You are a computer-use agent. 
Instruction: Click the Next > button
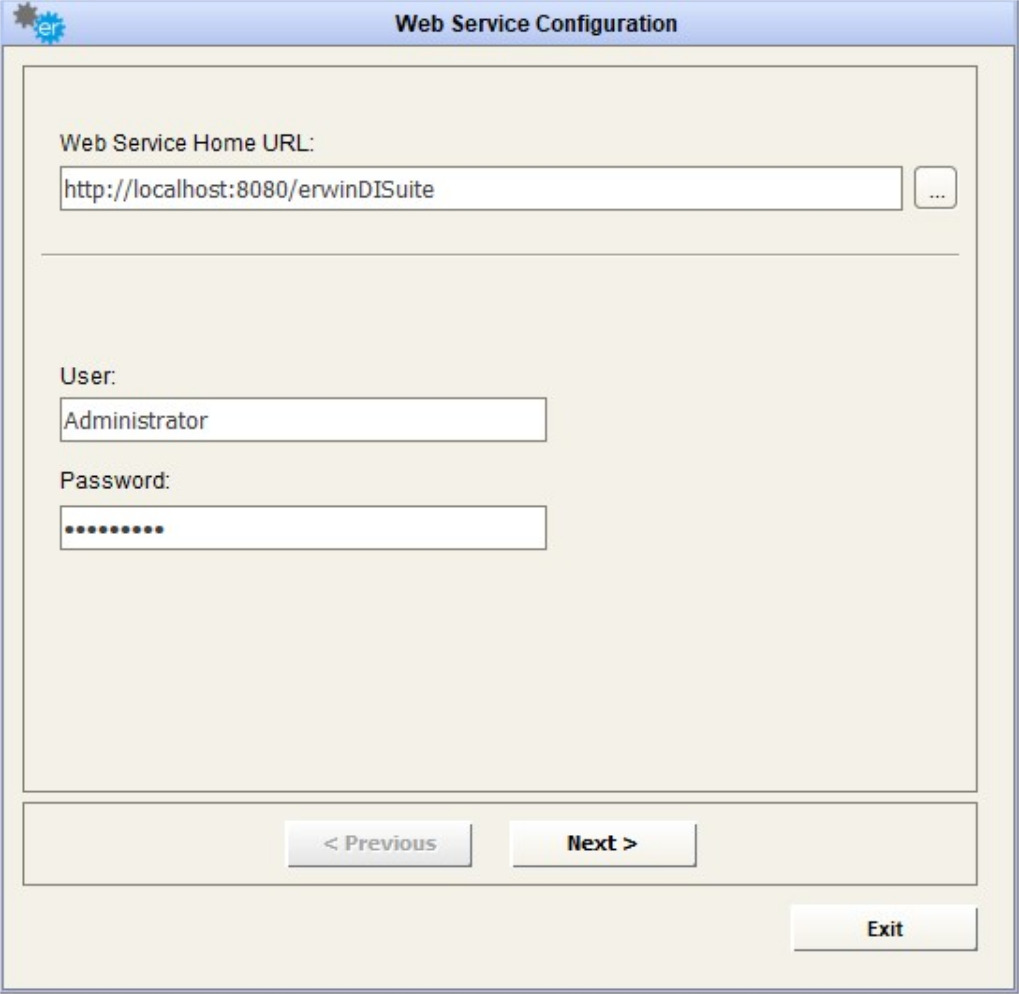coord(602,843)
